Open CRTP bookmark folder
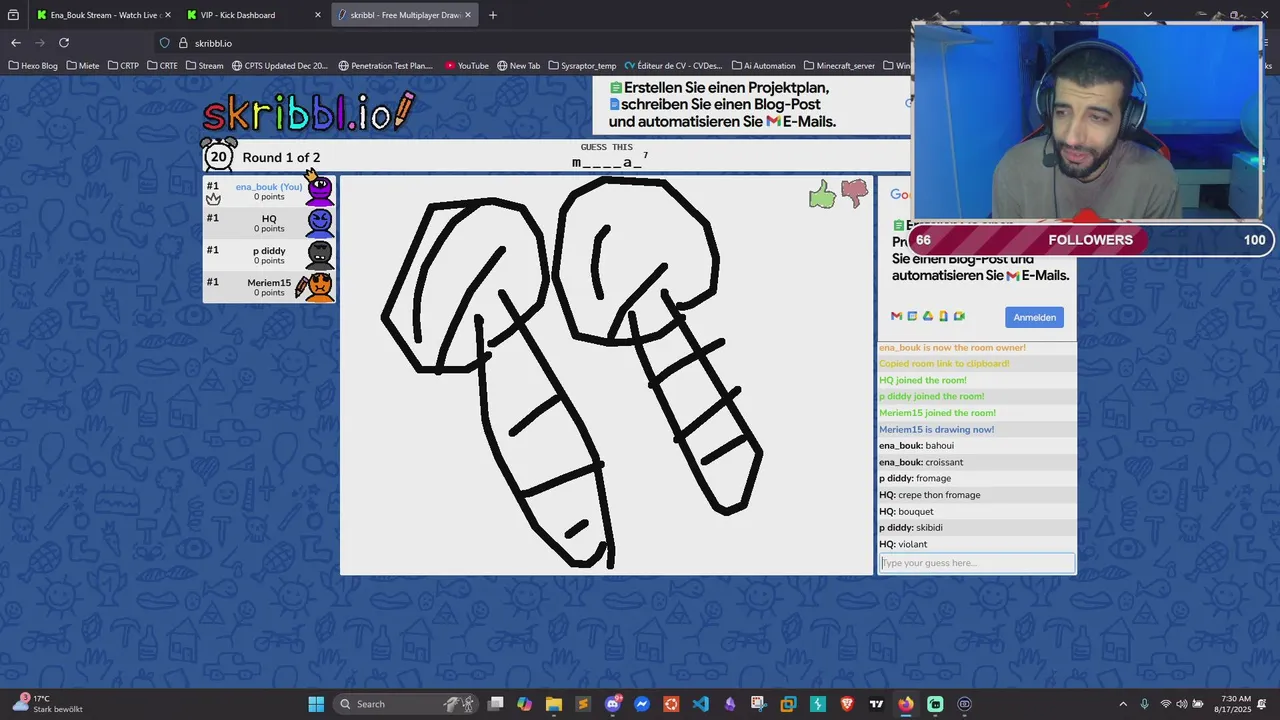Image resolution: width=1280 pixels, height=720 pixels. tap(122, 66)
